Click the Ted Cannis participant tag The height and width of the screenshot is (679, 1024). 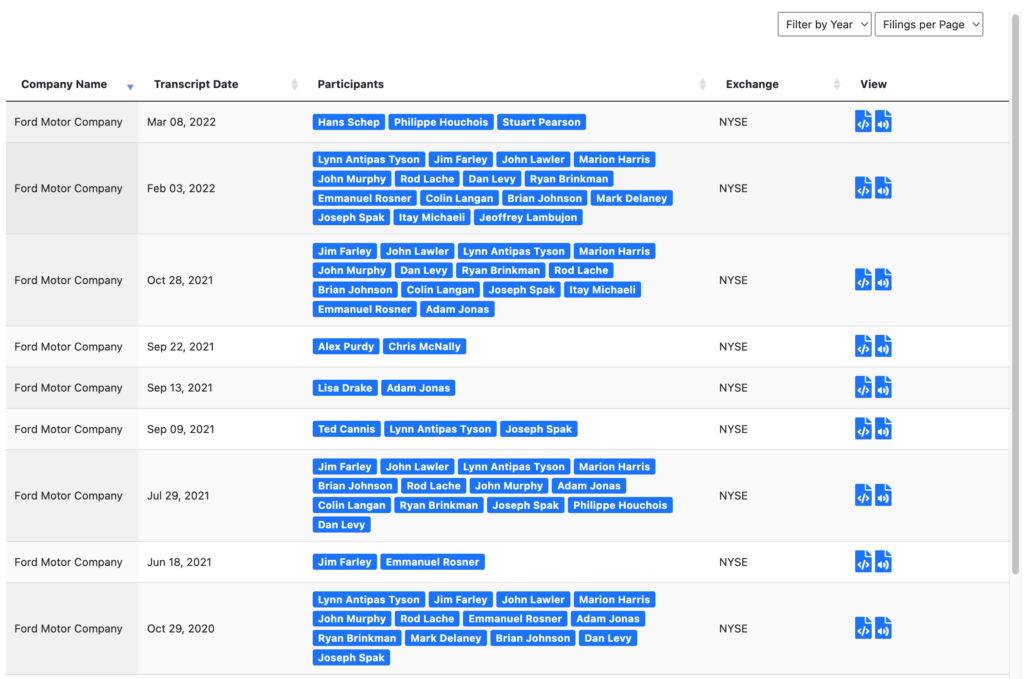[347, 429]
